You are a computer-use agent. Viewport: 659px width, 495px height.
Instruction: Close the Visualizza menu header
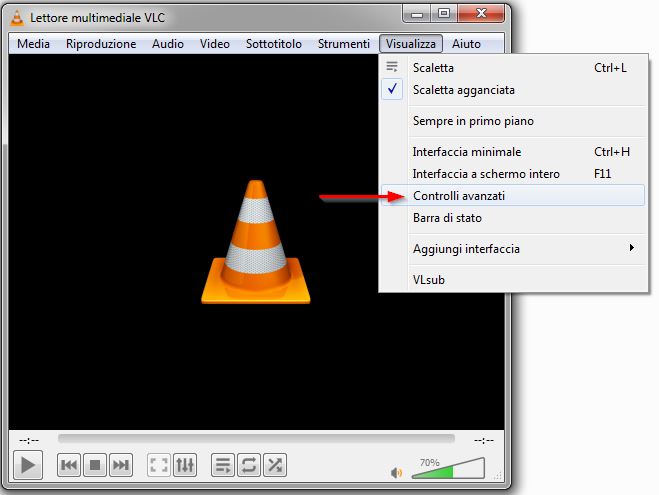pyautogui.click(x=411, y=44)
